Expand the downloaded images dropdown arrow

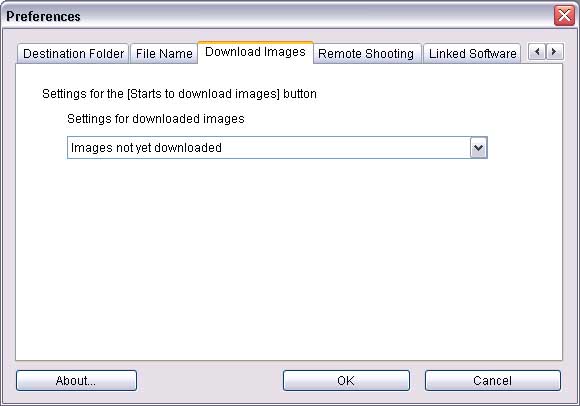point(478,148)
